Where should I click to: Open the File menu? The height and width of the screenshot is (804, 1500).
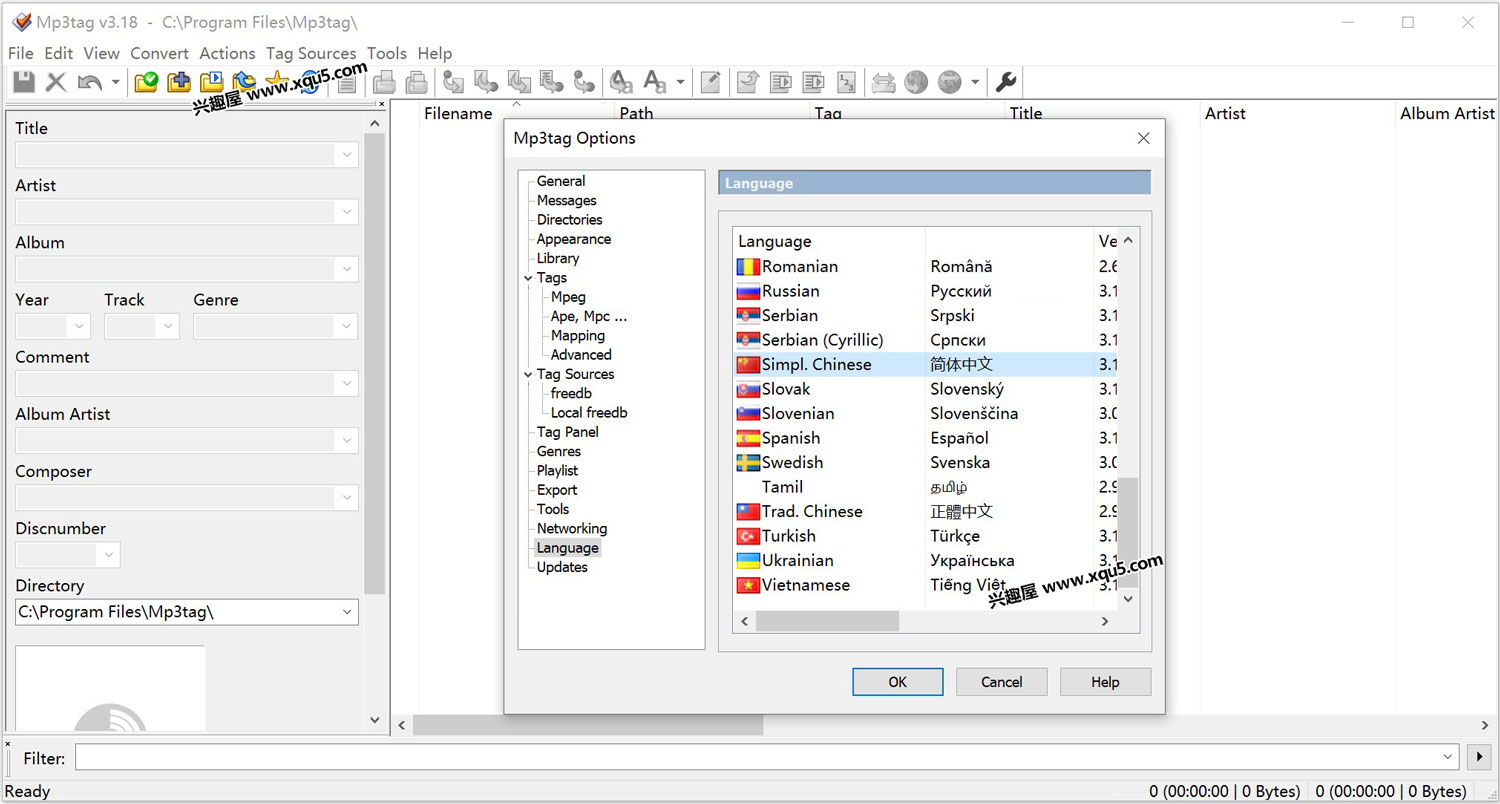[20, 53]
